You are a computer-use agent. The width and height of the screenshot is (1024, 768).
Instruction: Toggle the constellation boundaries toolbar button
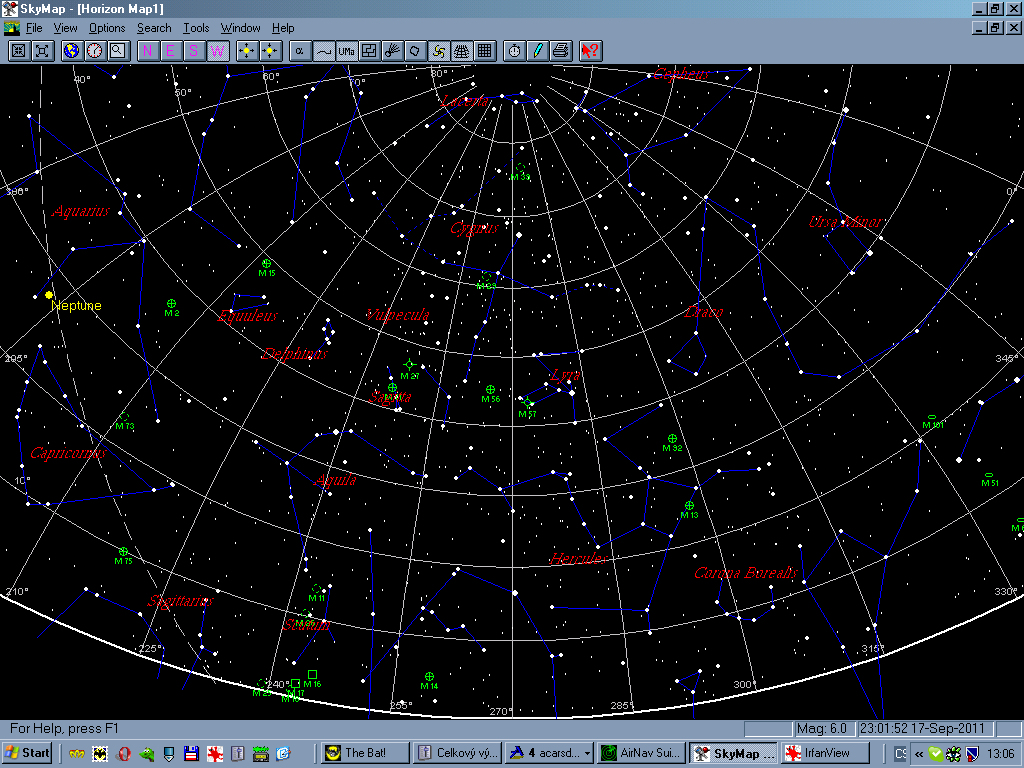[x=369, y=51]
